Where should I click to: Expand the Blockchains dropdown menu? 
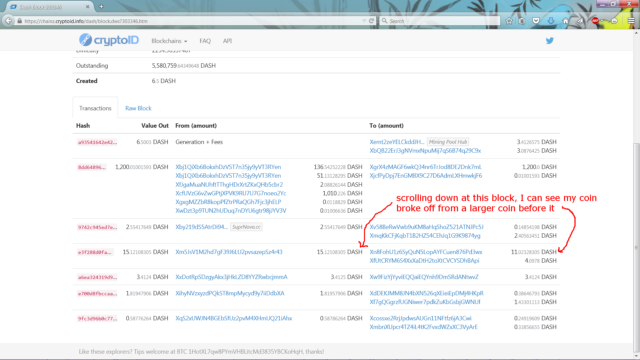tap(169, 41)
